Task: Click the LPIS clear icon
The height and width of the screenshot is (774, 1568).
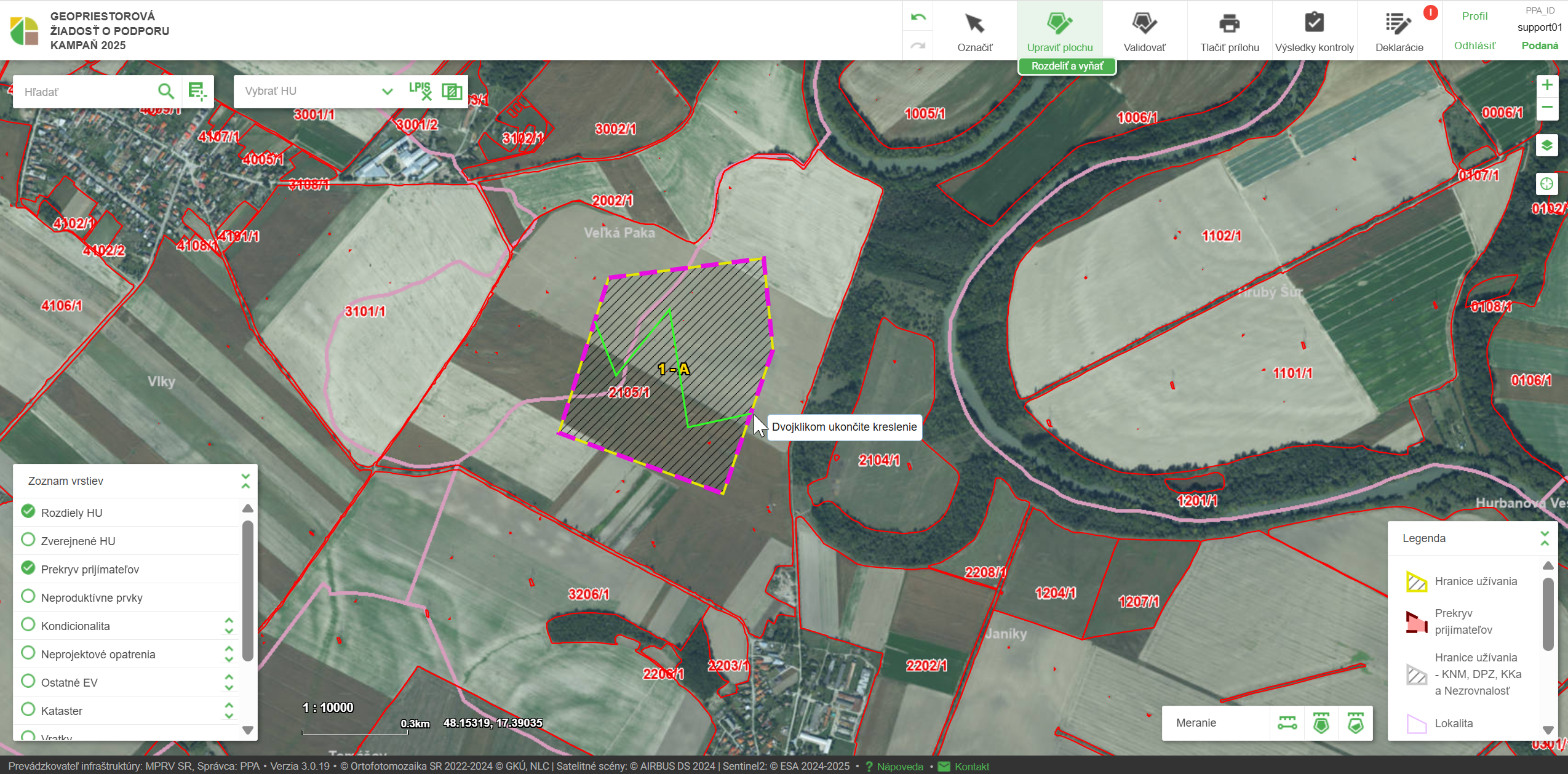Action: pyautogui.click(x=420, y=91)
